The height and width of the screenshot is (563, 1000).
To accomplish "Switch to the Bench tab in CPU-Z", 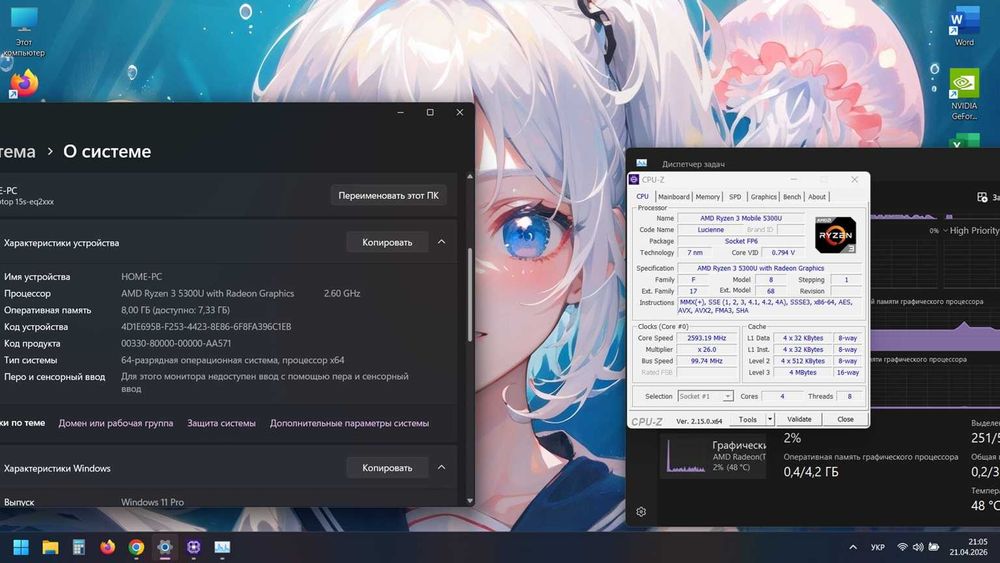I will [791, 196].
